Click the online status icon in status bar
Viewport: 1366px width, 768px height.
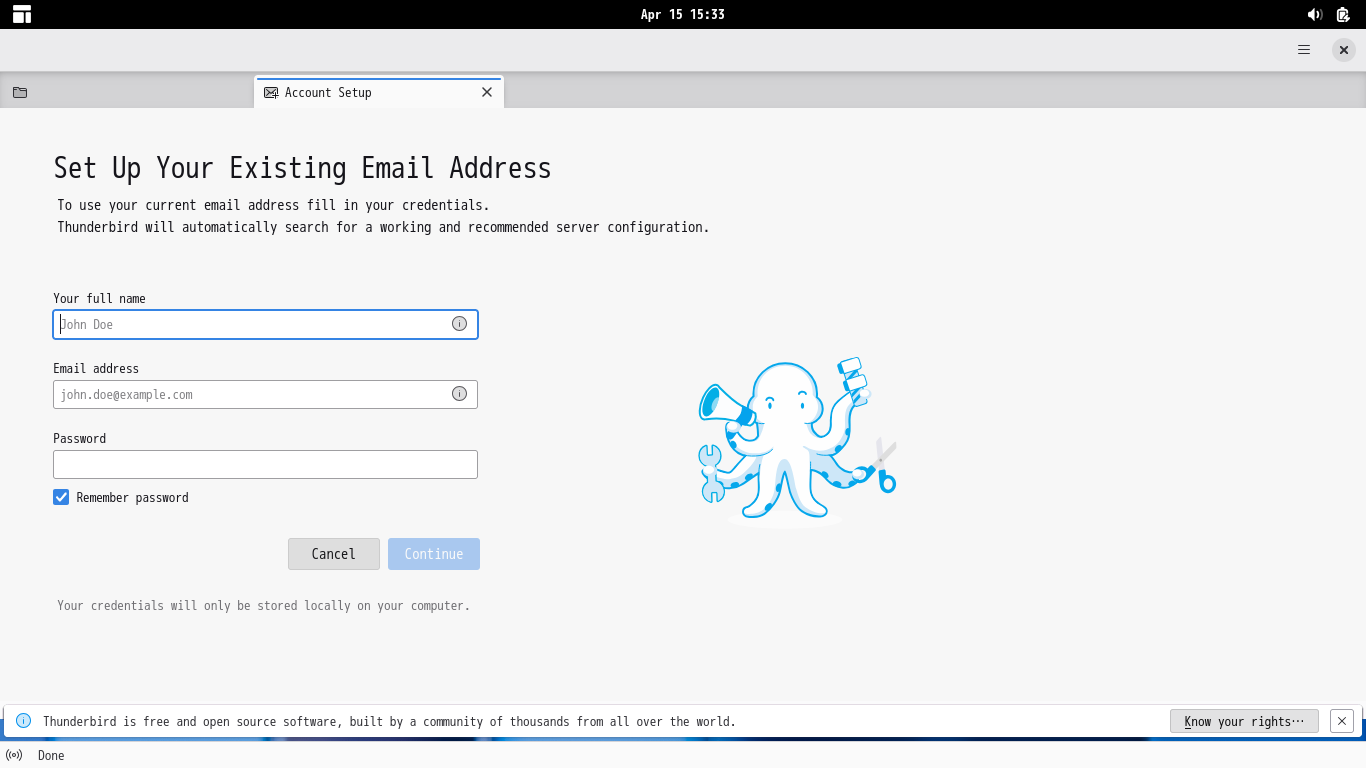[x=14, y=755]
